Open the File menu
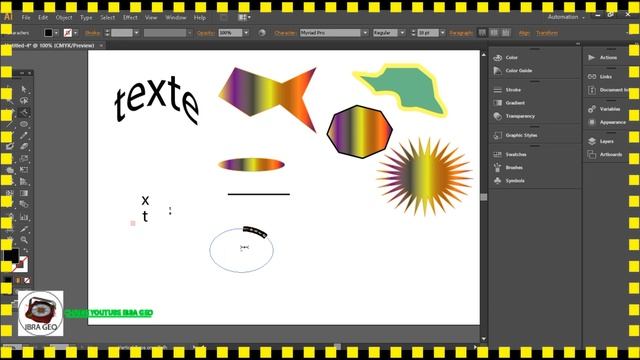Image resolution: width=640 pixels, height=360 pixels. pos(26,18)
